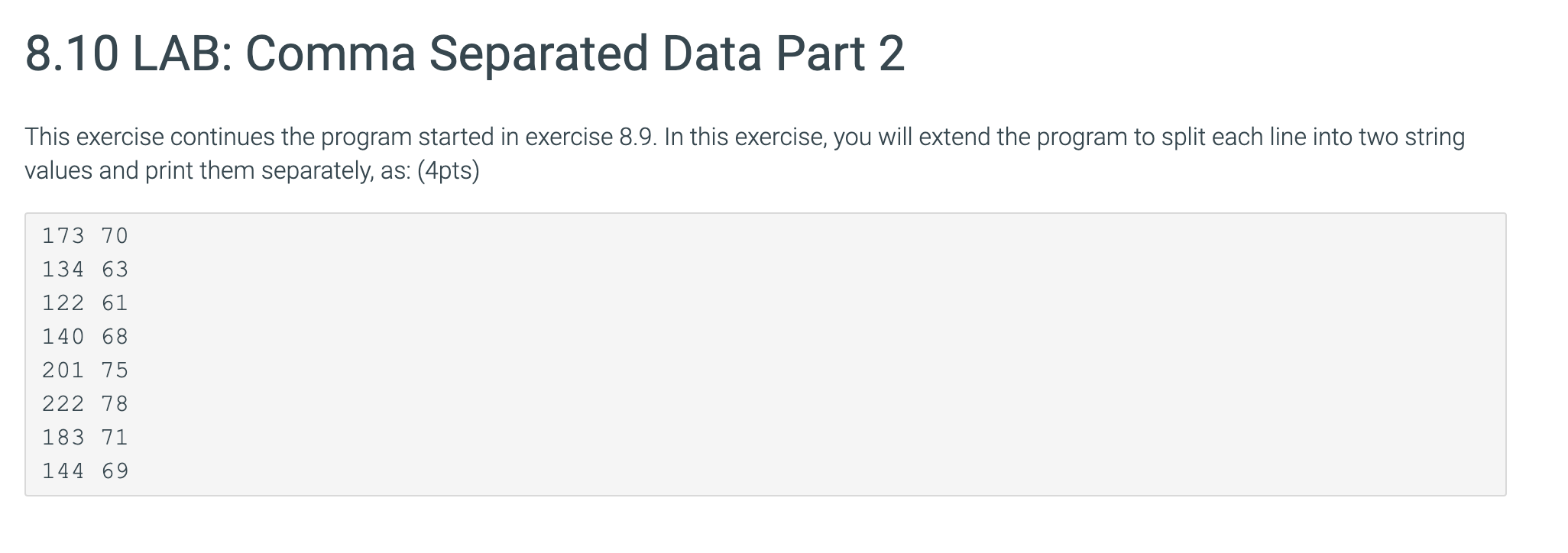Click the number "69" in the last output row

click(x=115, y=471)
